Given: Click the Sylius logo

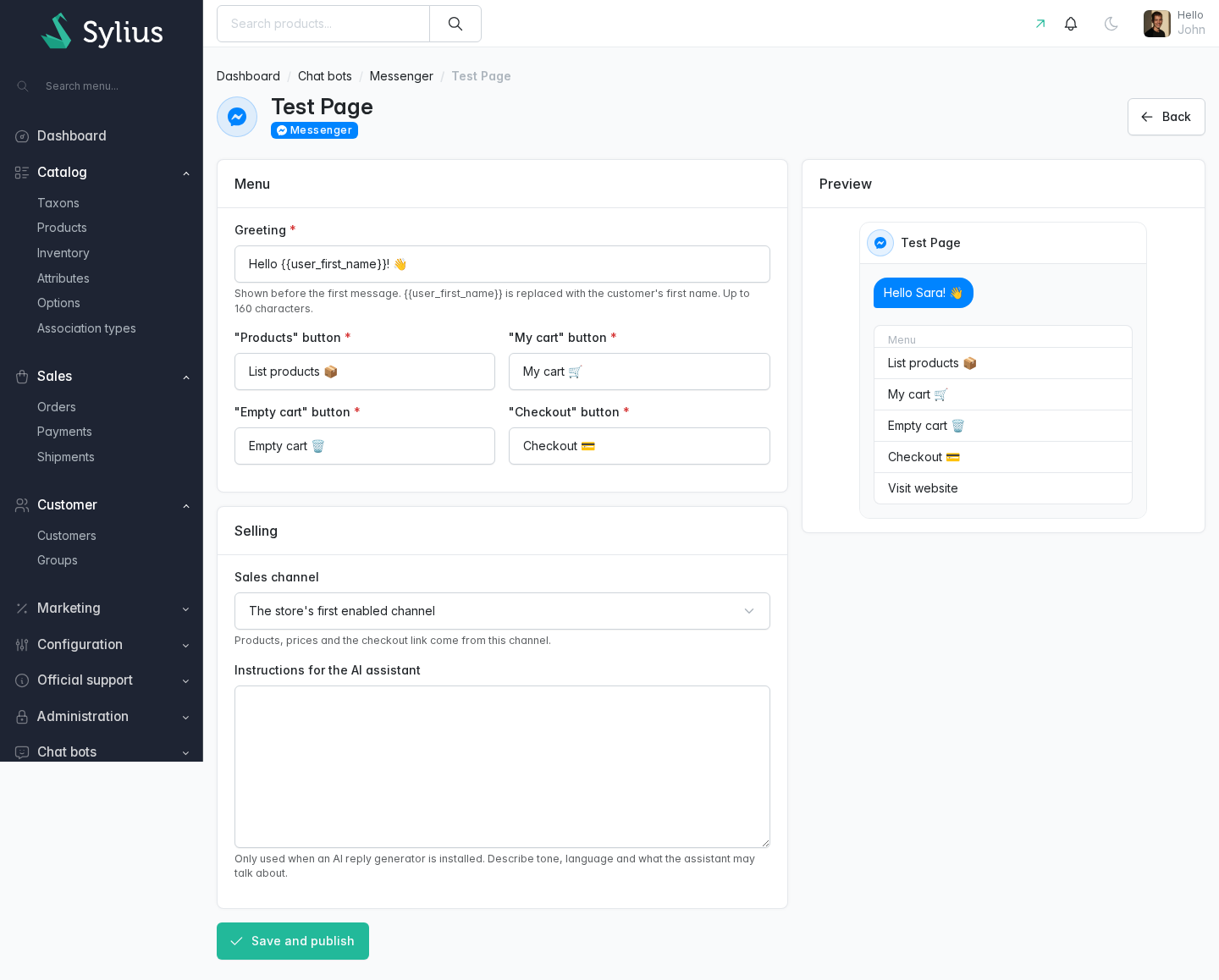Looking at the screenshot, I should pos(102,31).
